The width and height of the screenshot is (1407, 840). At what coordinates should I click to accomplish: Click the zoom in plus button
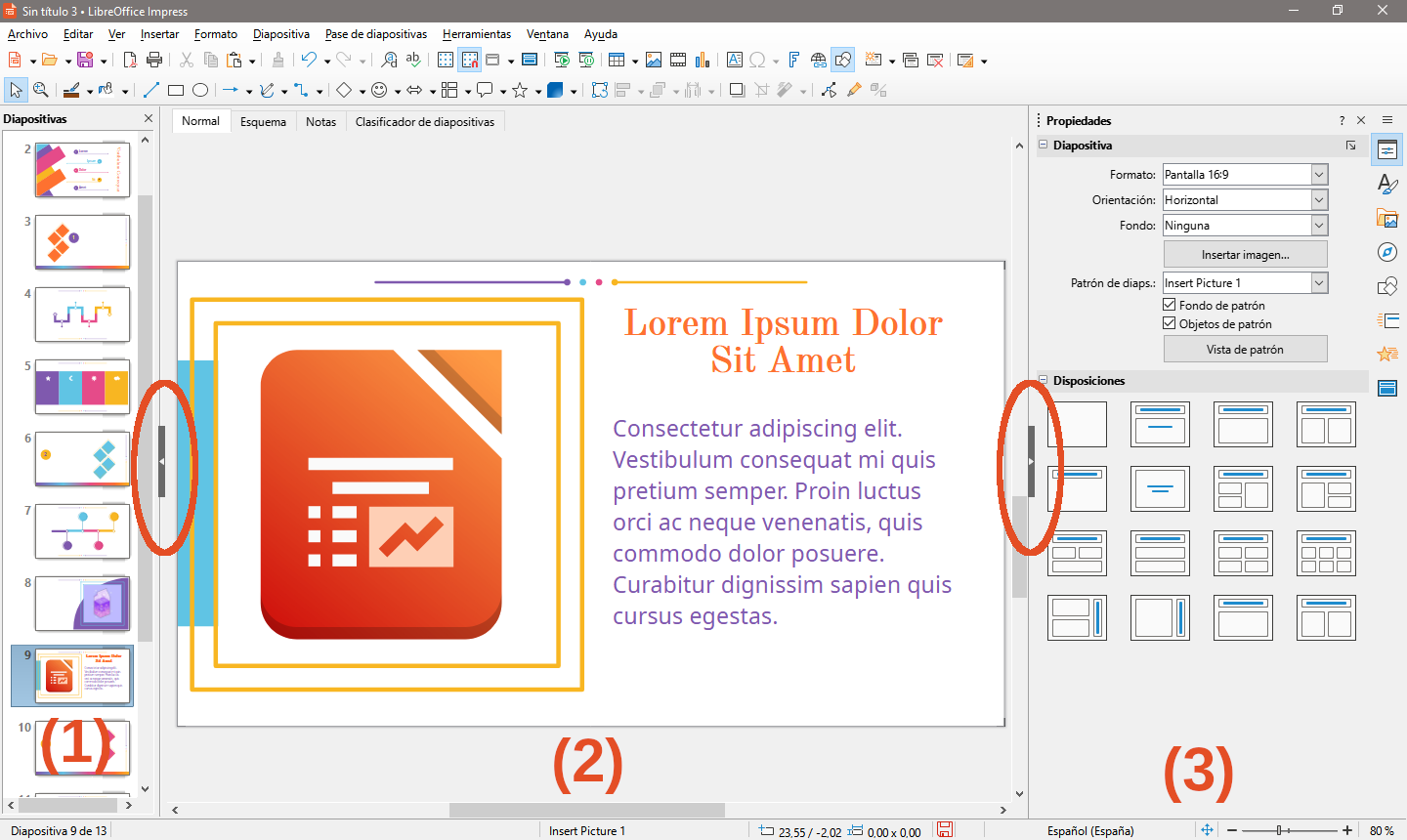pyautogui.click(x=1347, y=830)
